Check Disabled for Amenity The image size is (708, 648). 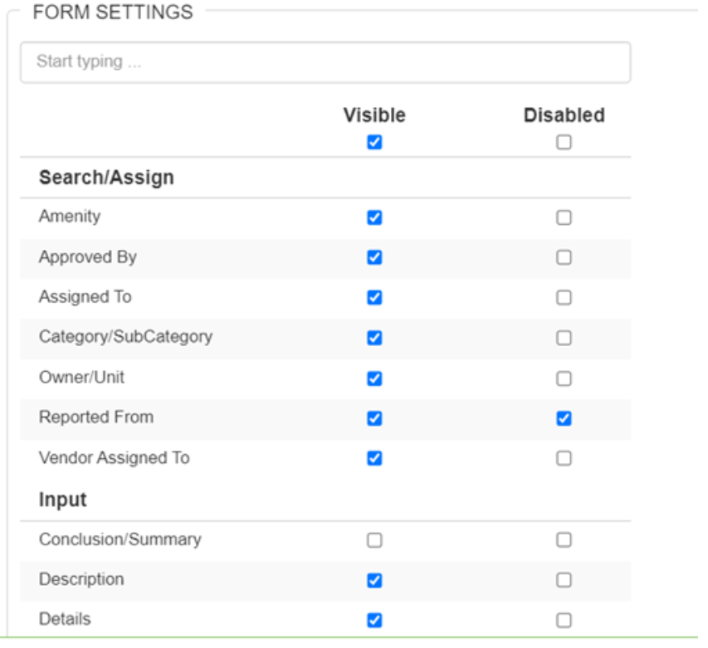click(564, 217)
